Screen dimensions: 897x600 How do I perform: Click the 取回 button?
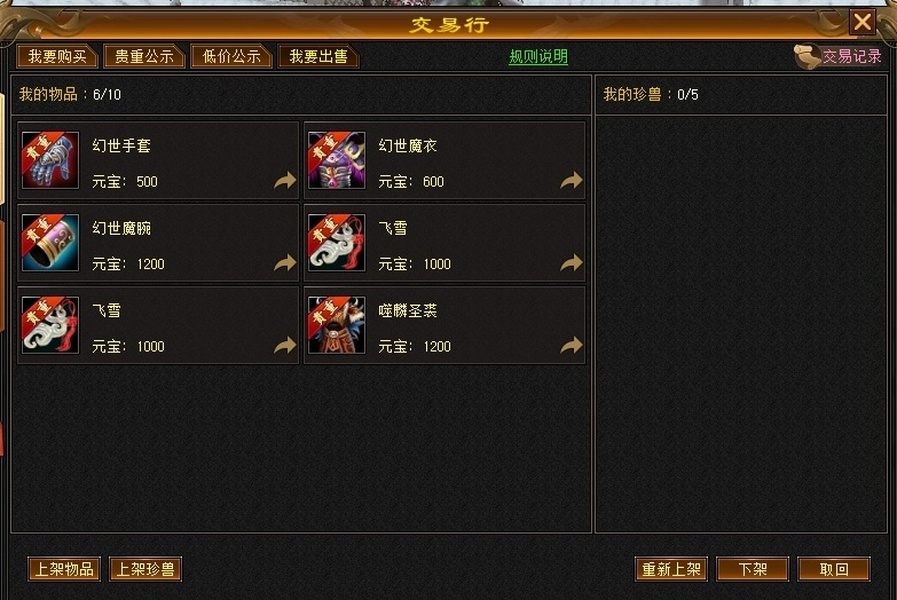point(834,569)
